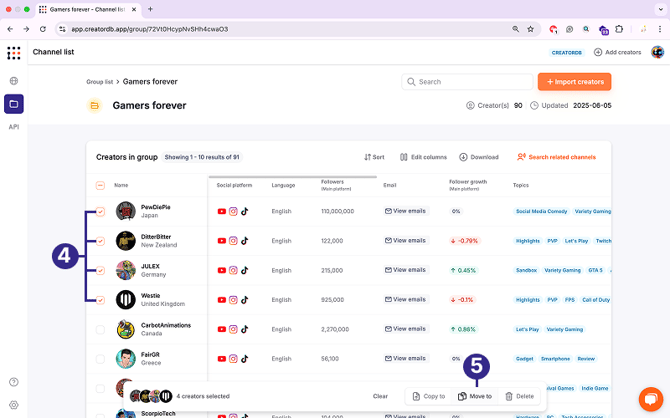This screenshot has width=670, height=418.
Task: Open the browser extensions puzzle icon
Action: click(x=619, y=29)
